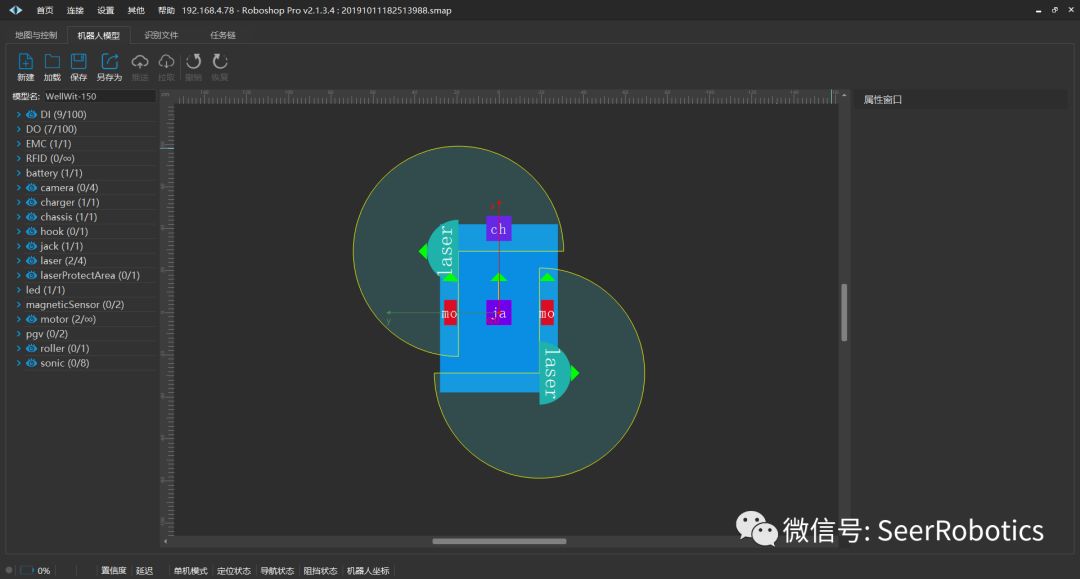Click 定位状态 in the status bar
Image resolution: width=1080 pixels, height=579 pixels.
pos(233,571)
